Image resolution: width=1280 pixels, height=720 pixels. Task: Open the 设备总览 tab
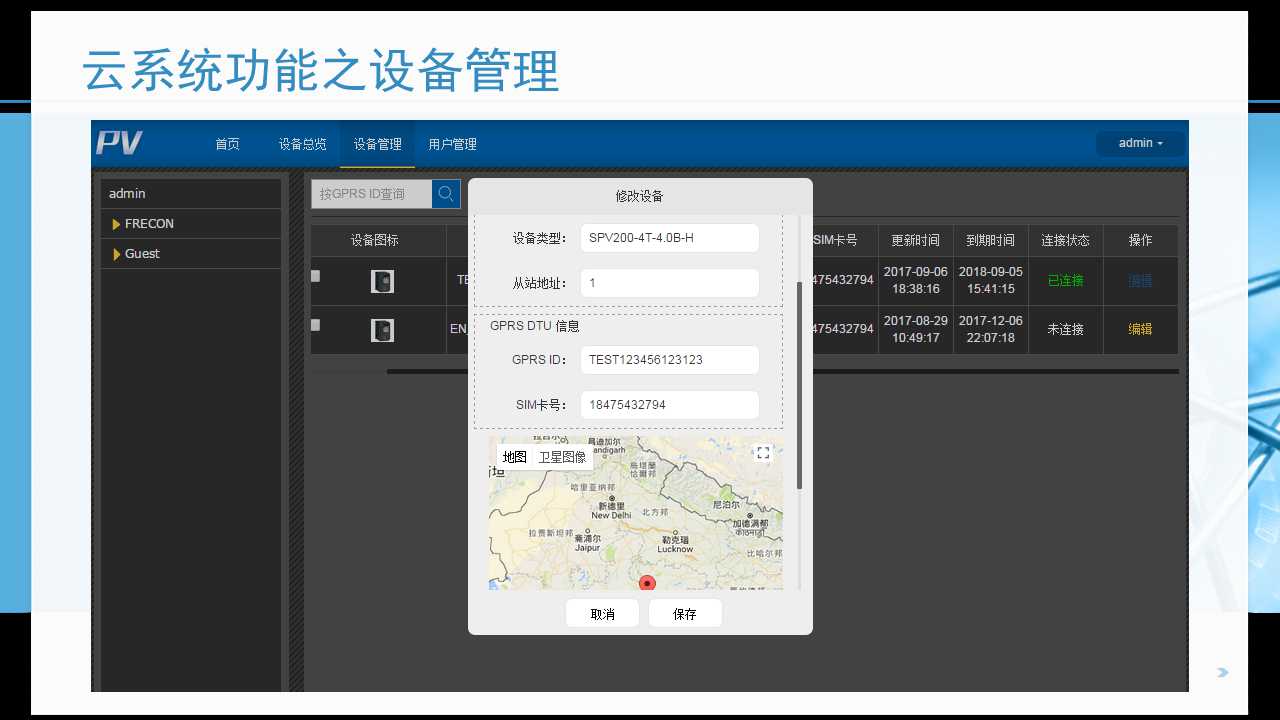pyautogui.click(x=302, y=144)
